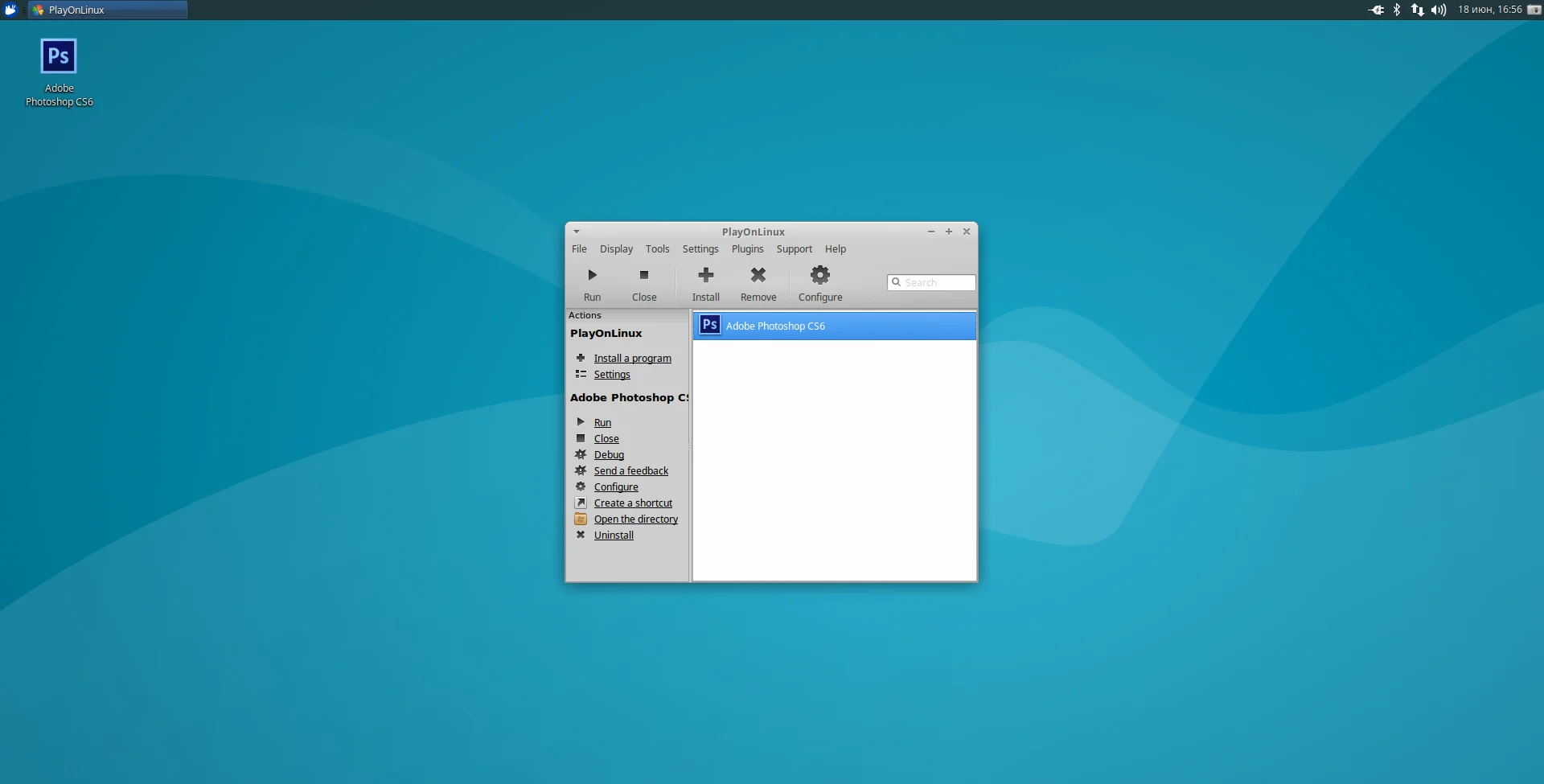Open the window menu arrow in the title bar
This screenshot has height=784, width=1544.
(577, 232)
